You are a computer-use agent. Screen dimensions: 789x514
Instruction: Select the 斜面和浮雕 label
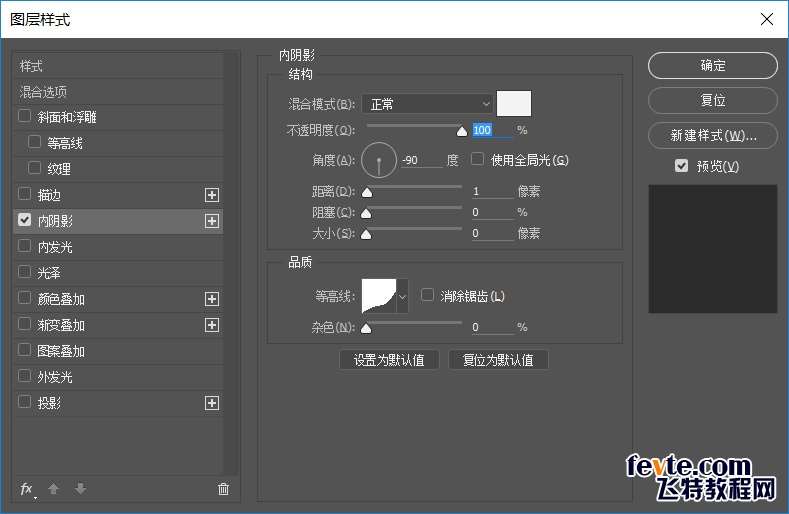(x=67, y=117)
